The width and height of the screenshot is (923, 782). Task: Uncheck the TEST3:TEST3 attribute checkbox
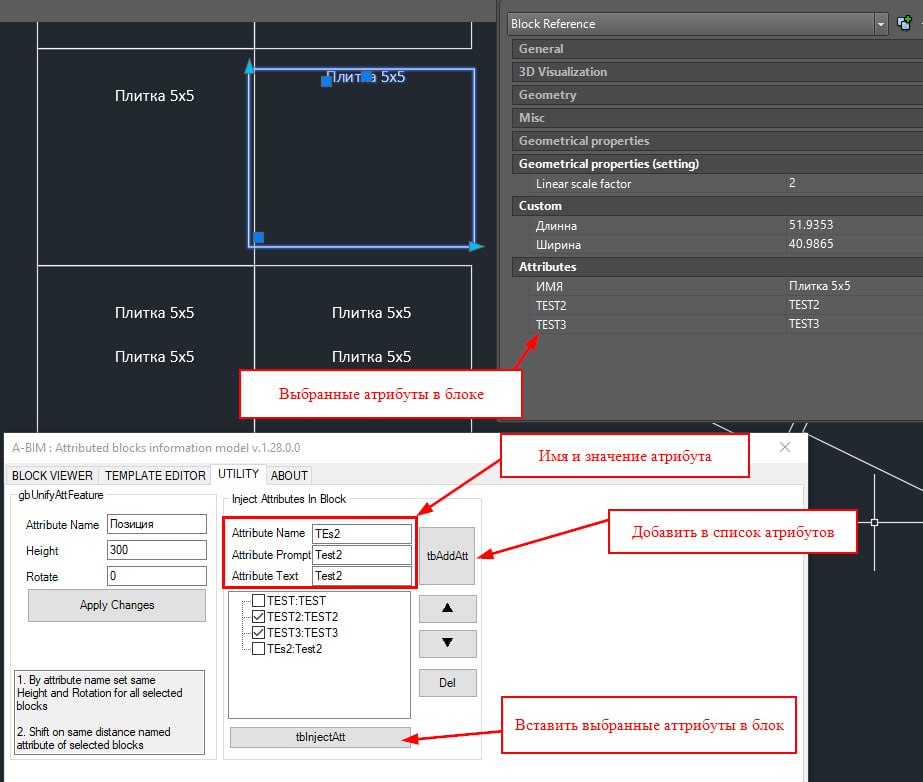point(259,633)
